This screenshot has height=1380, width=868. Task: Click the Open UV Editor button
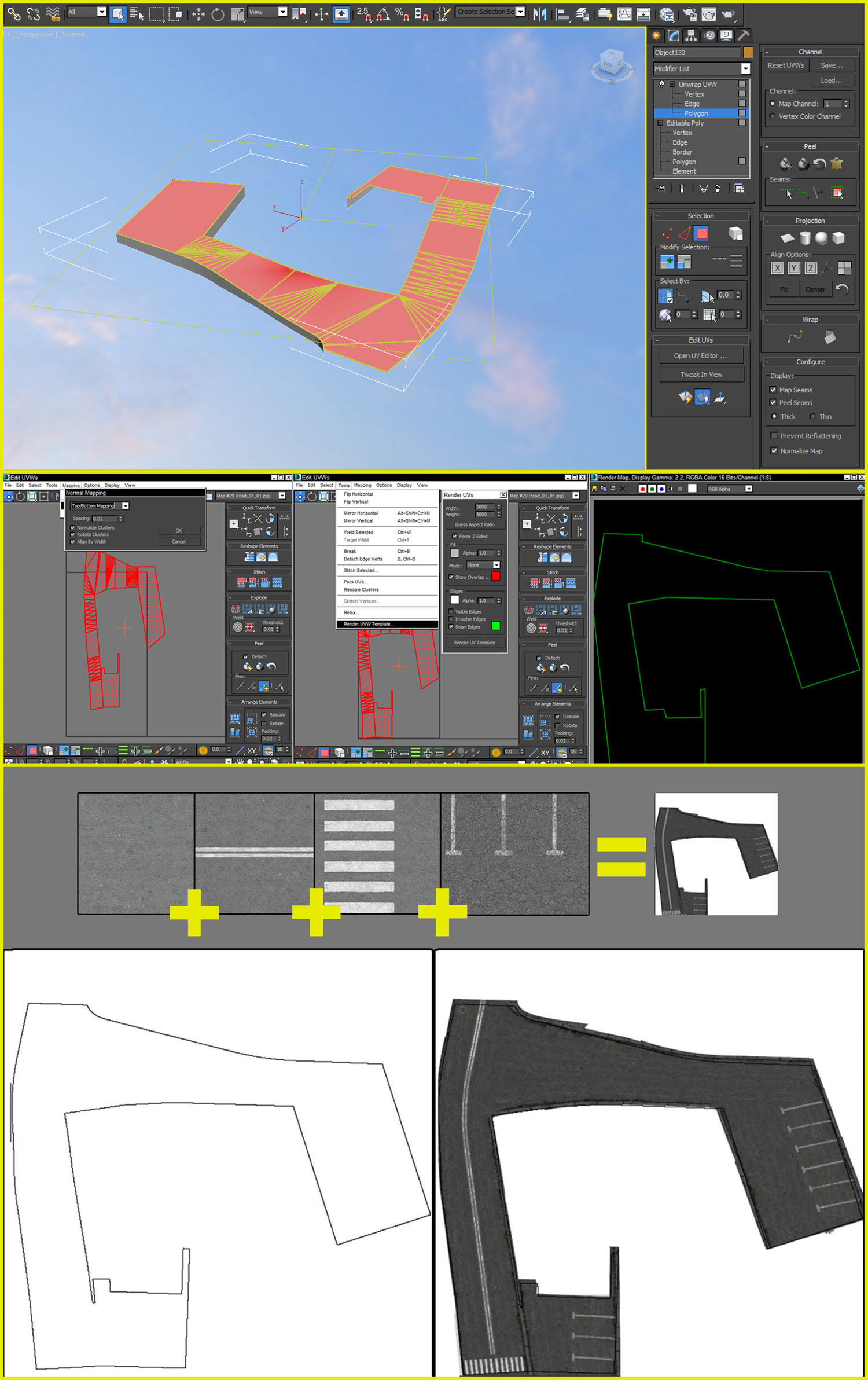click(701, 356)
